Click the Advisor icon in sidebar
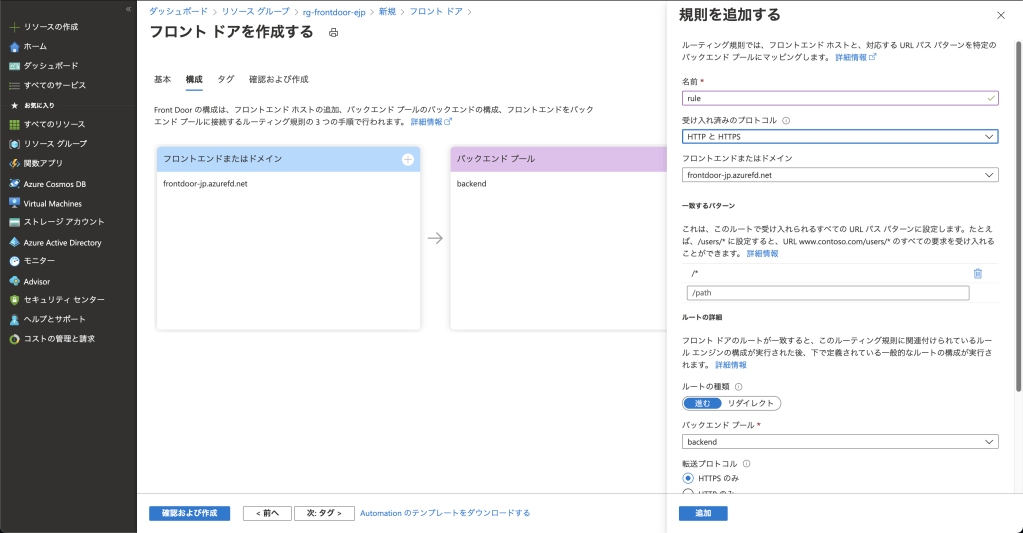Screen dimensions: 1023x533 (14, 281)
